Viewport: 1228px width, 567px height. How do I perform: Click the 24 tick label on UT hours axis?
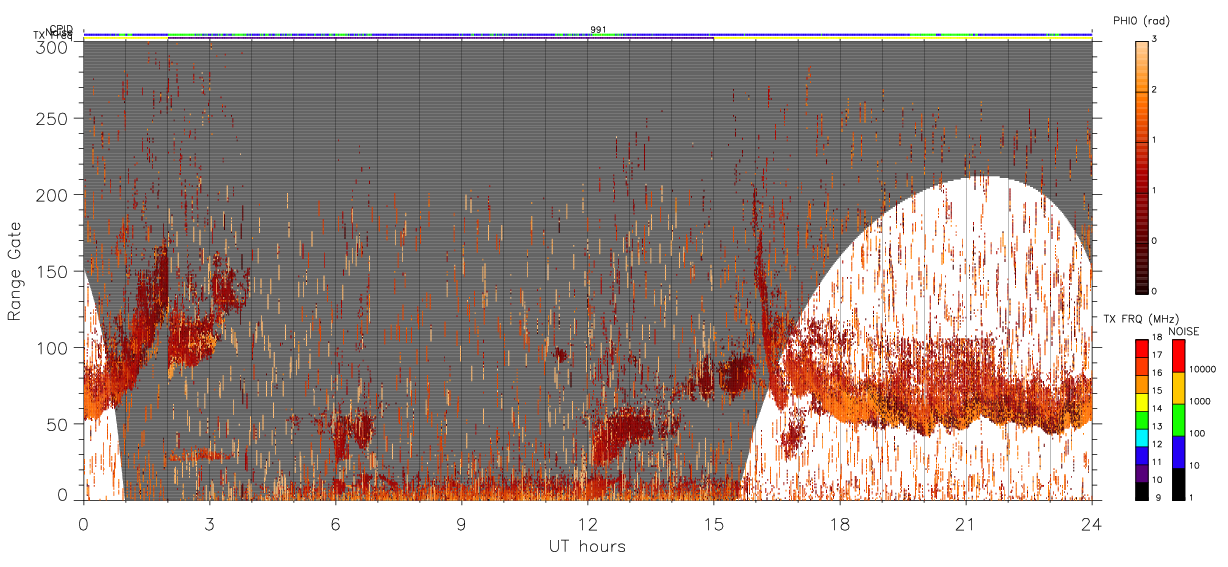1091,523
